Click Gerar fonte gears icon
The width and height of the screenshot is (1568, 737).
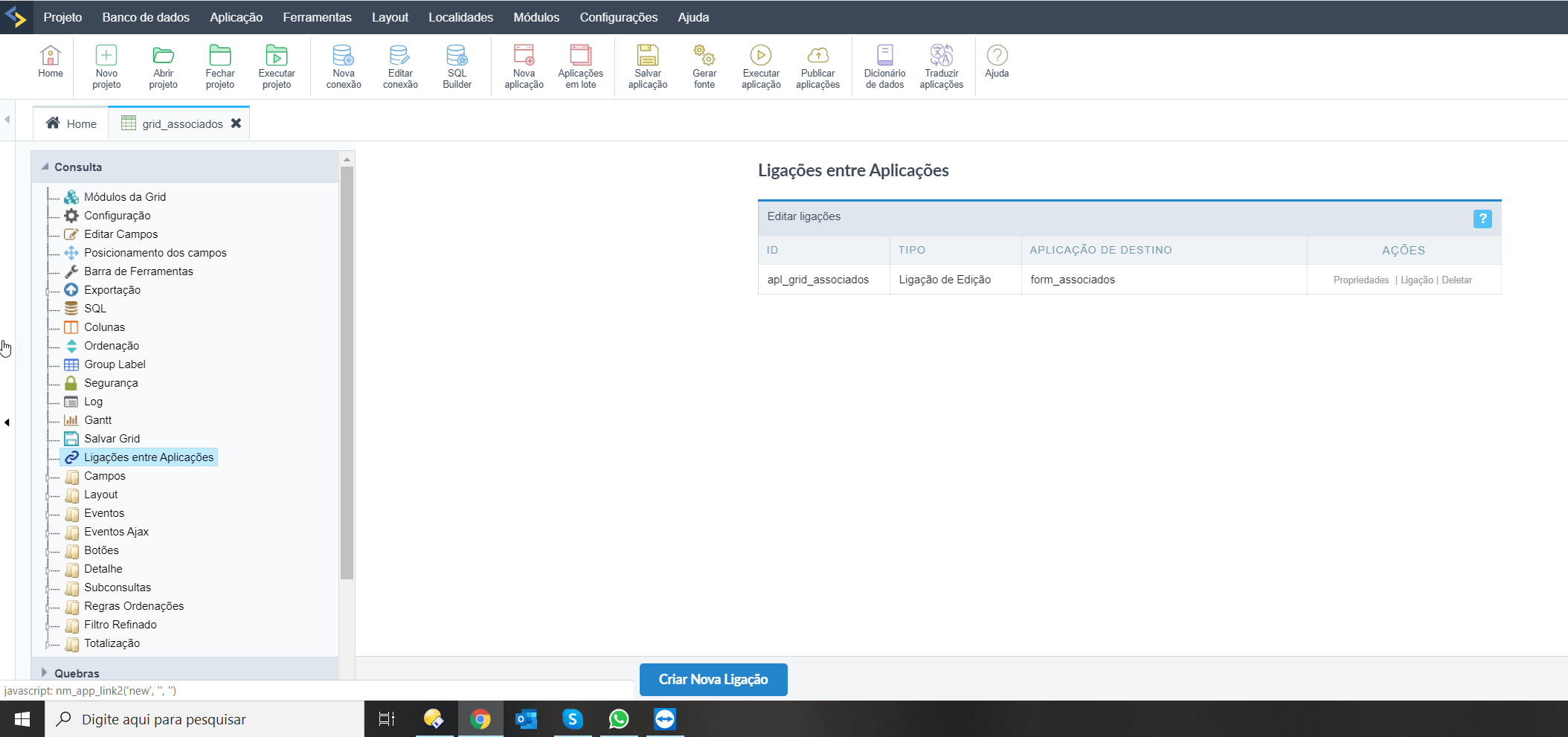(704, 66)
